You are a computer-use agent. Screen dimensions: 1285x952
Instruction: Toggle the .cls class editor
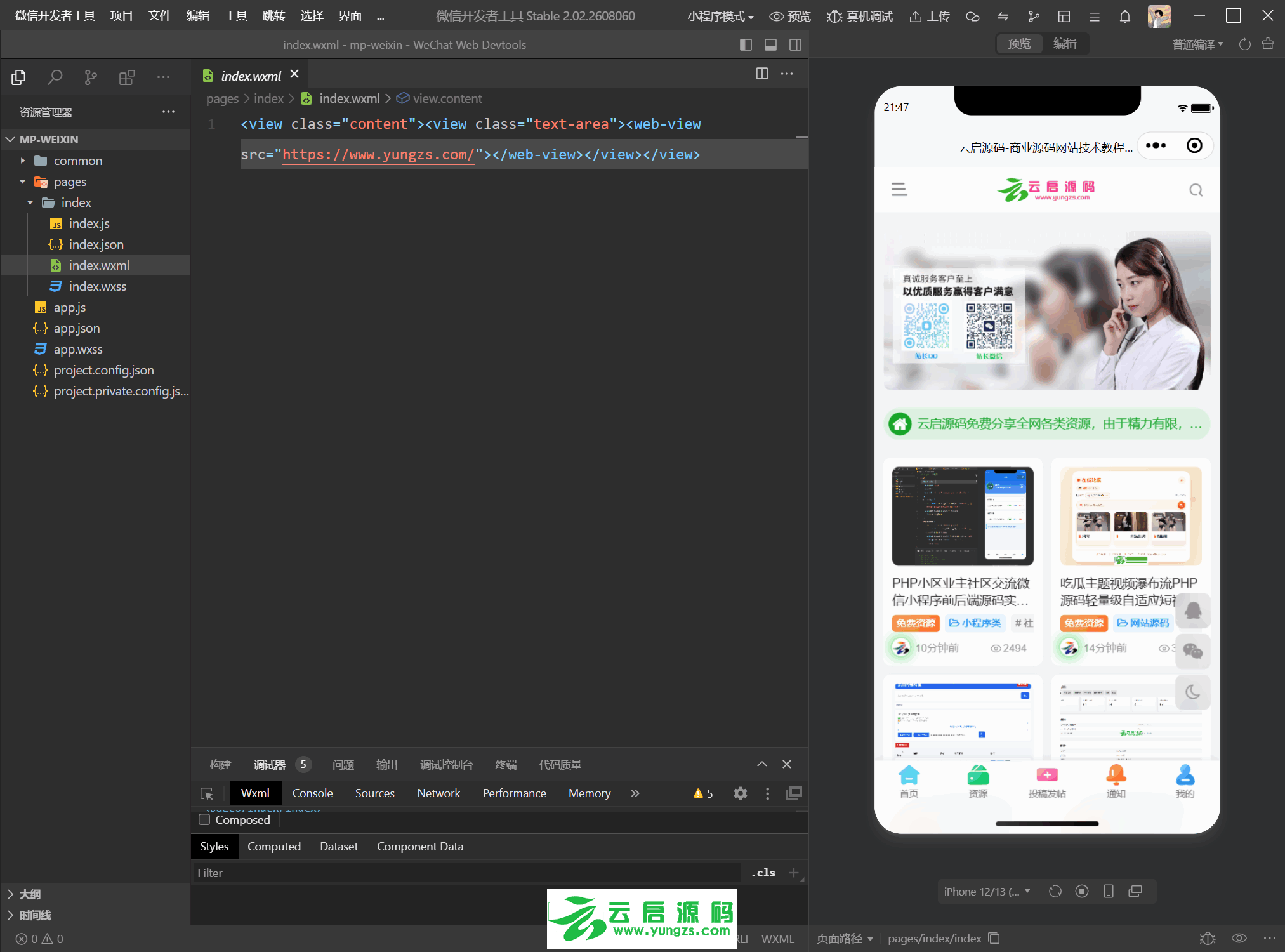coord(763,873)
